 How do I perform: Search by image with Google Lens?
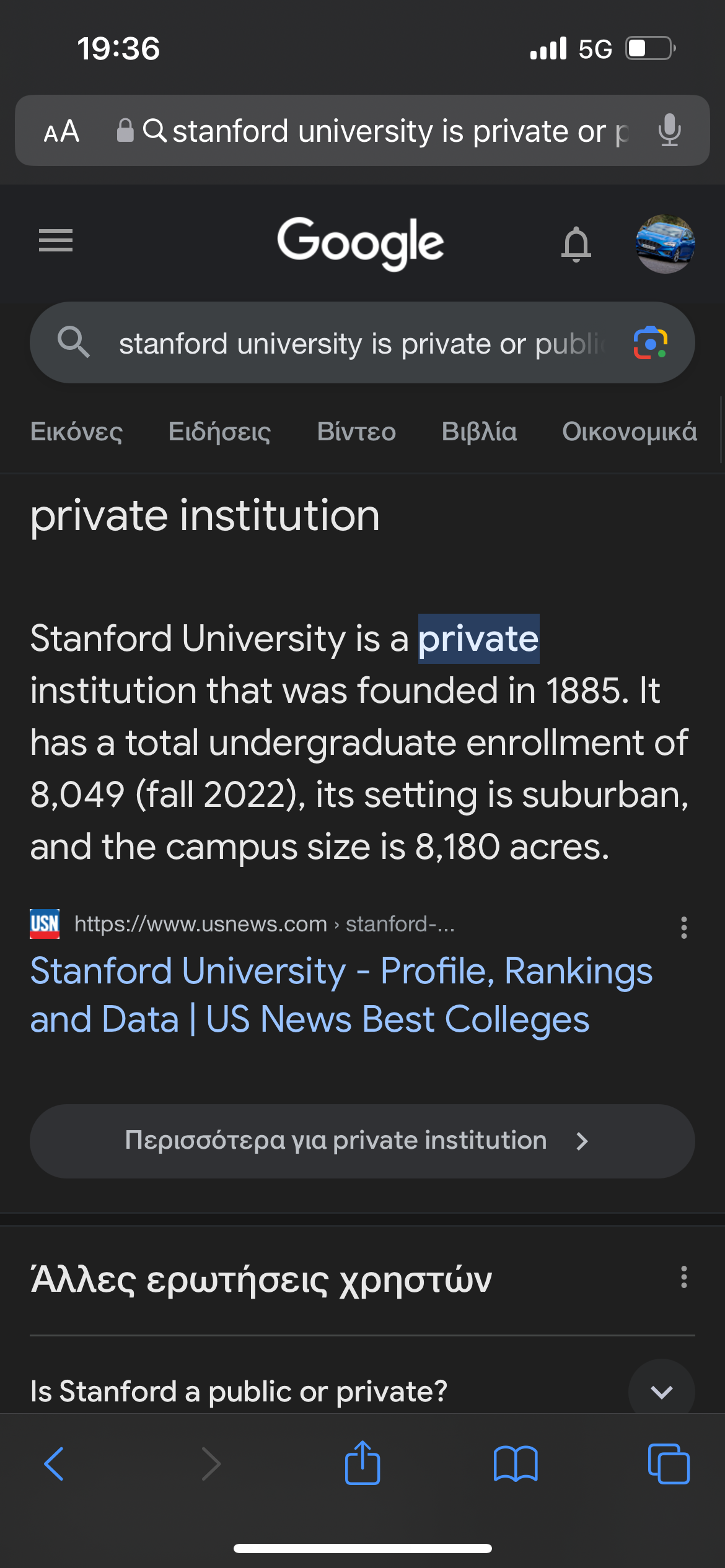pos(650,342)
